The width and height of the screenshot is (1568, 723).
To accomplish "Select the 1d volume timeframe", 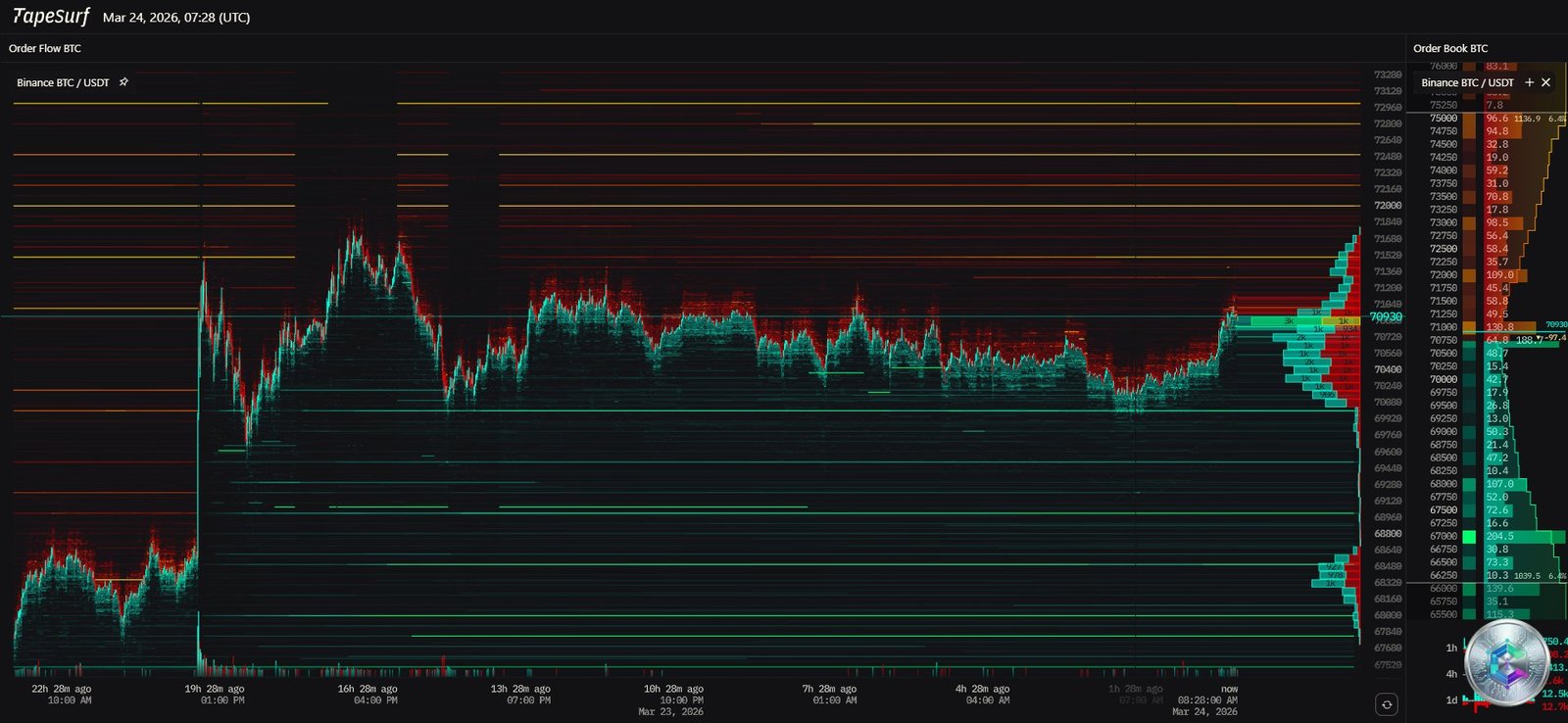I will pos(1451,699).
